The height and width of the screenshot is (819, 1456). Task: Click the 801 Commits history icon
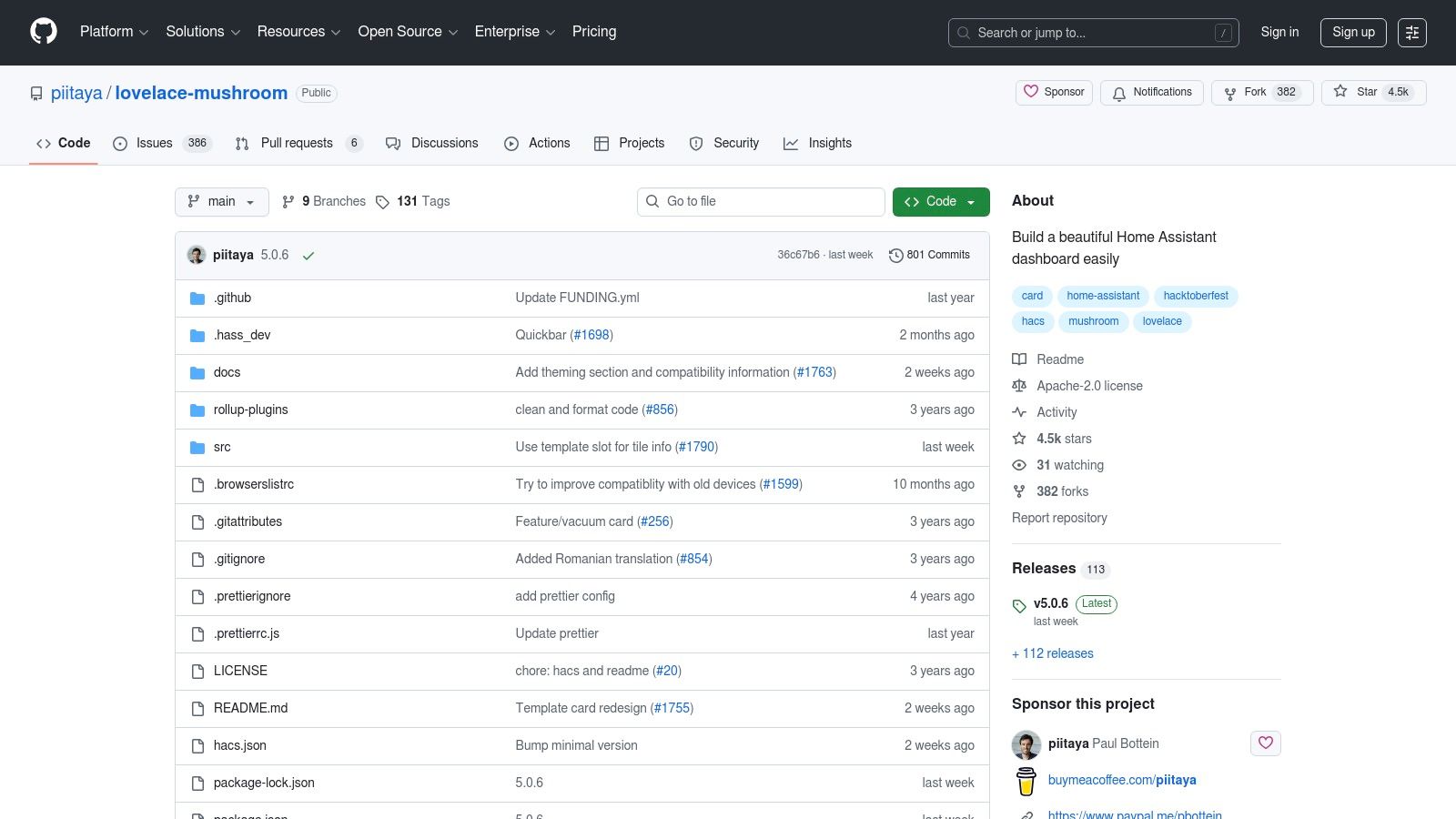point(896,256)
